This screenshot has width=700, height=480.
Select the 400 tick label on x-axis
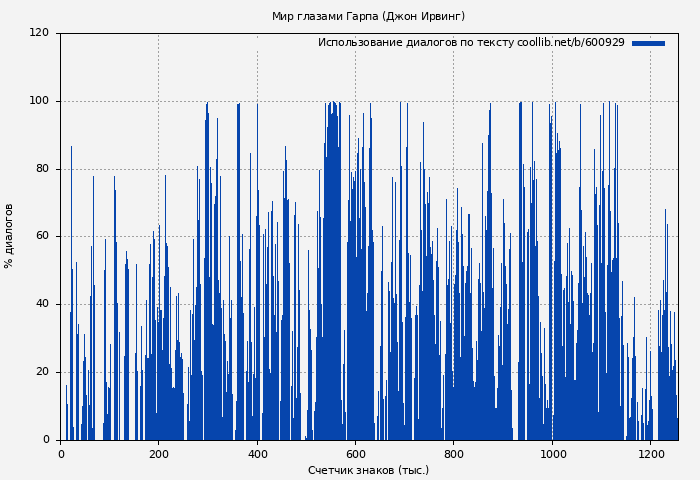point(257,454)
